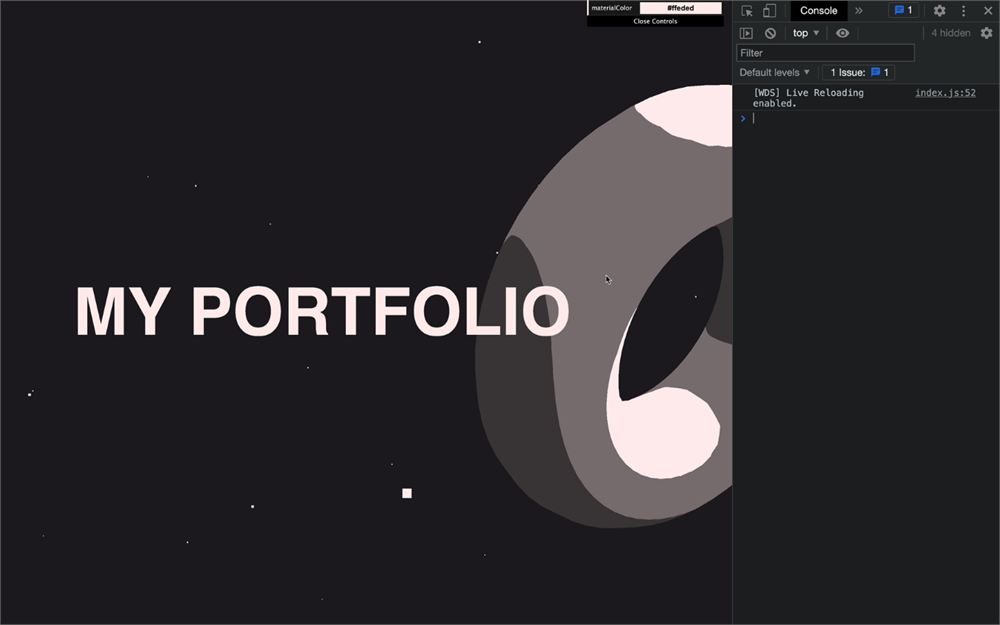Open the 1 Issue button
The height and width of the screenshot is (625, 1000).
[x=858, y=73]
